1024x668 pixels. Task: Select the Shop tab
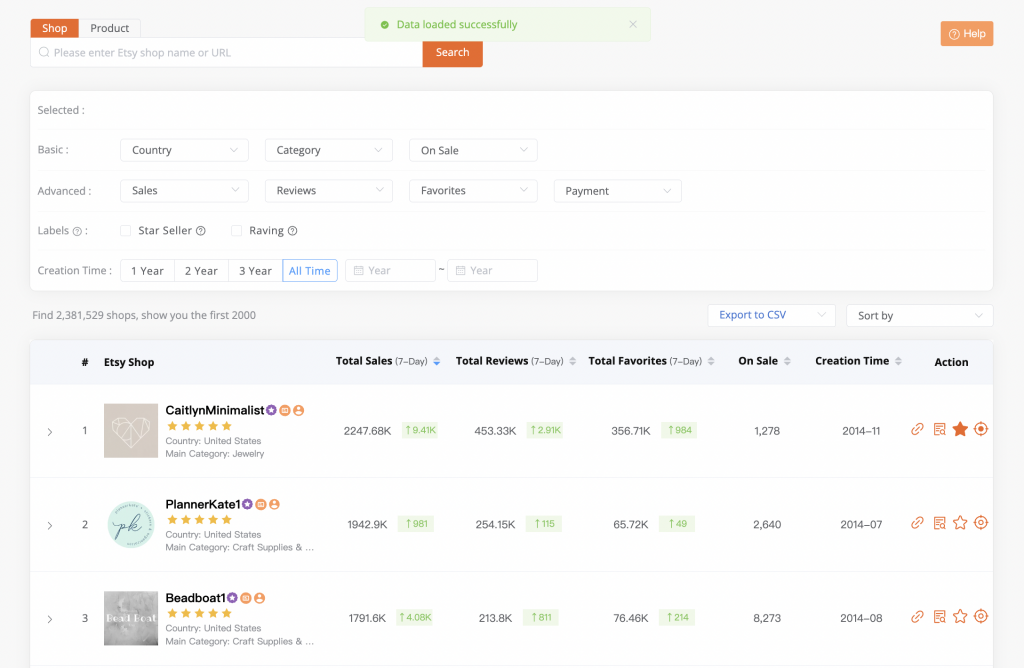[54, 28]
